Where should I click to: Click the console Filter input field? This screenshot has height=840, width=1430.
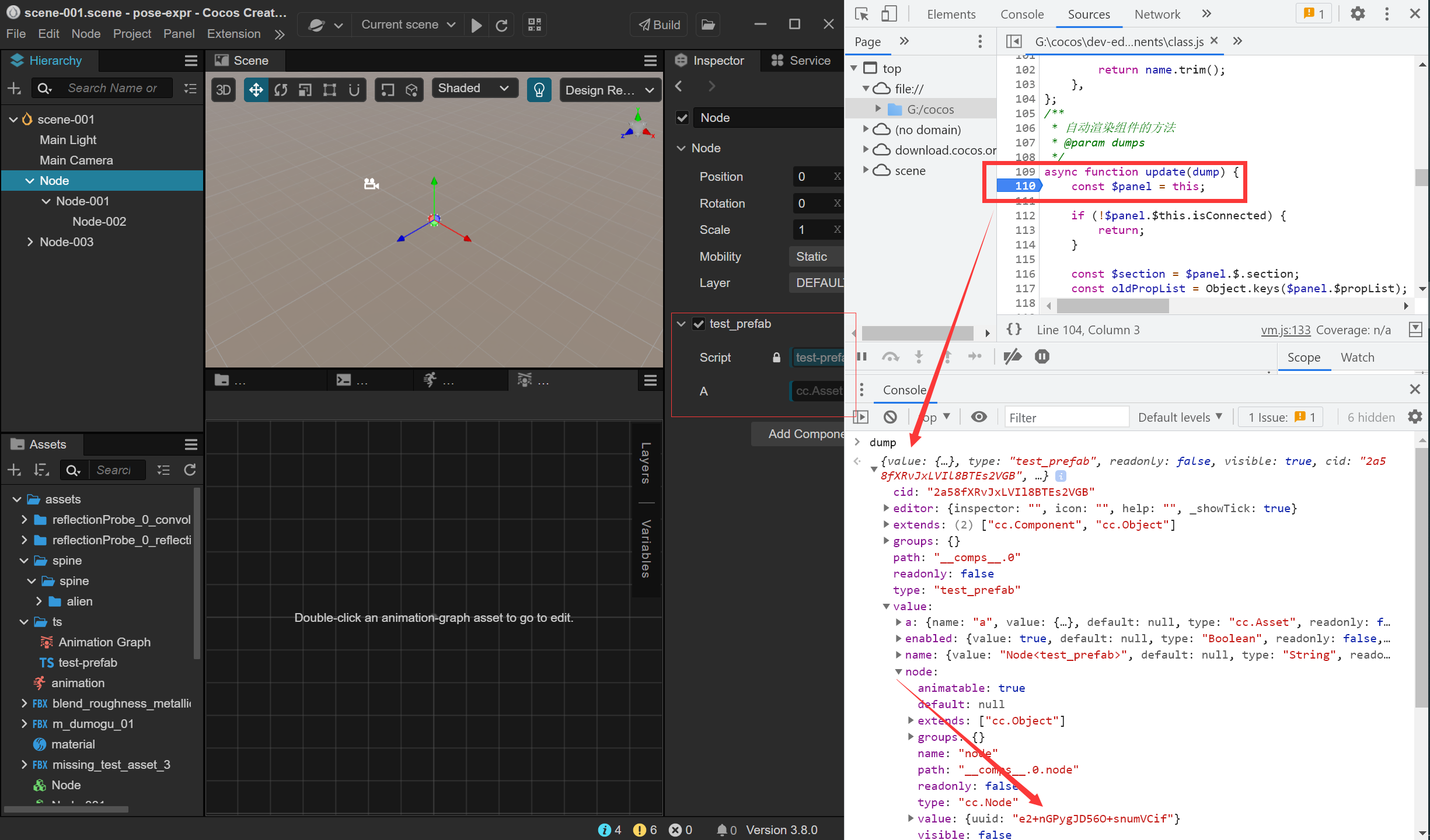coord(1066,418)
